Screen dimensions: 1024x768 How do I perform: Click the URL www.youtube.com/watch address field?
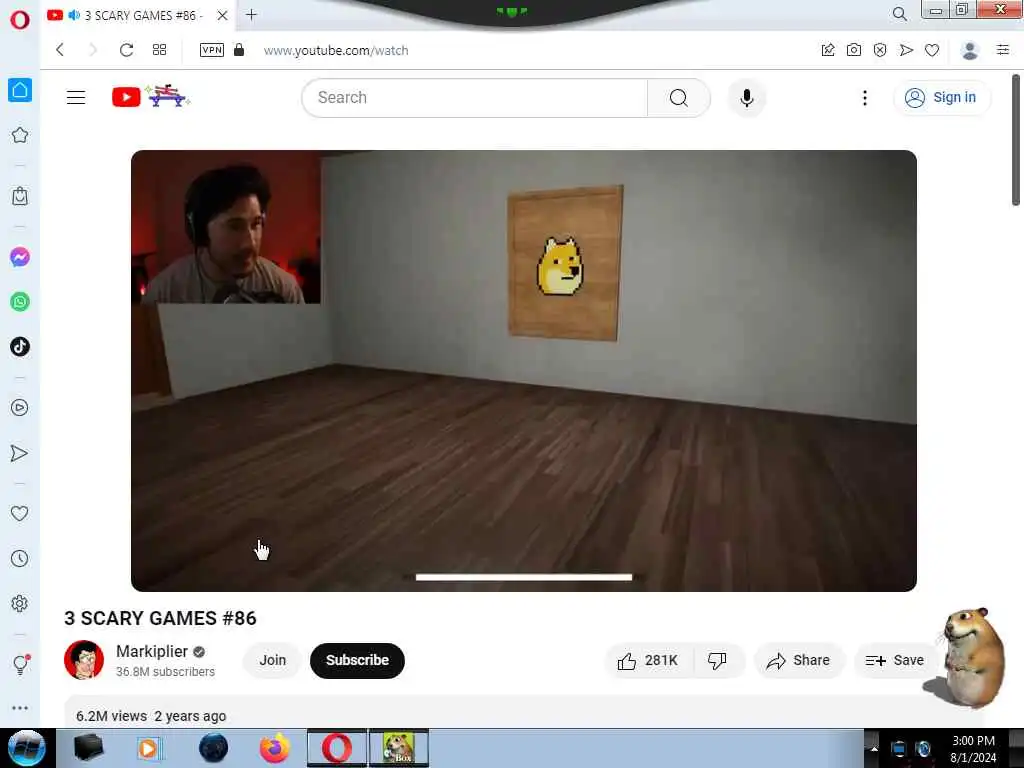[x=336, y=50]
